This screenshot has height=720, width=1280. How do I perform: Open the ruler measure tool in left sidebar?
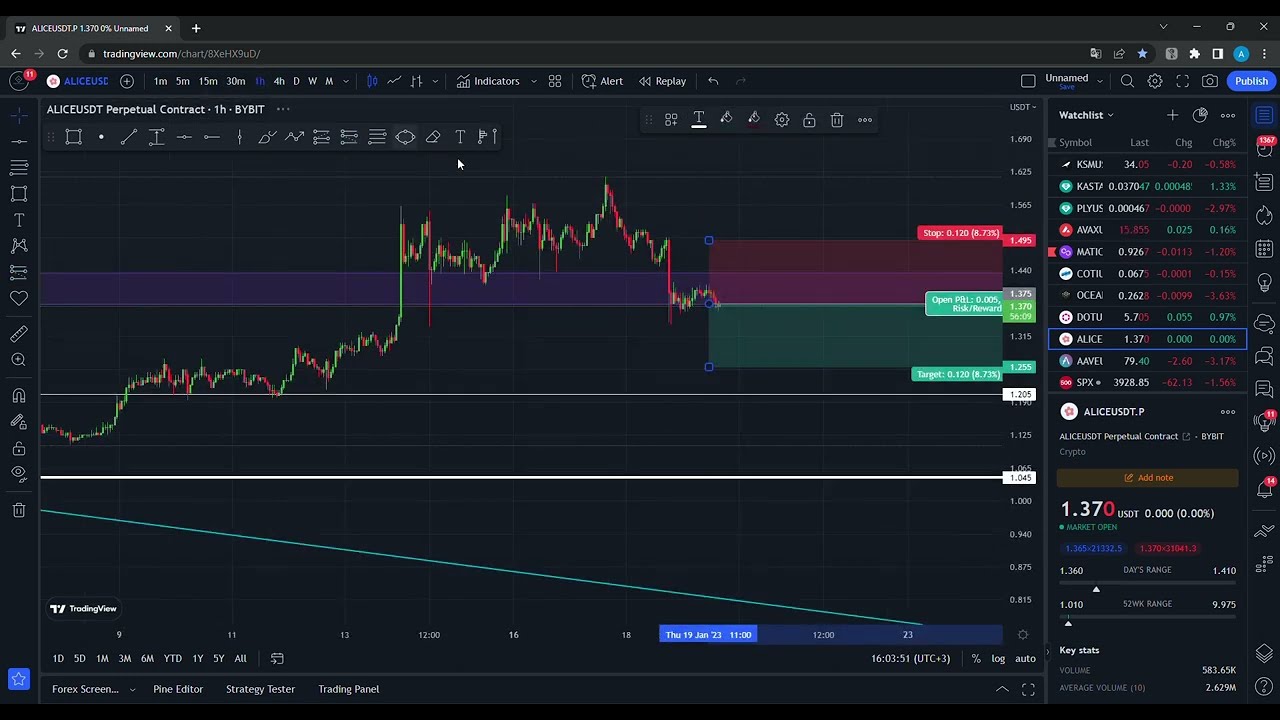click(19, 334)
